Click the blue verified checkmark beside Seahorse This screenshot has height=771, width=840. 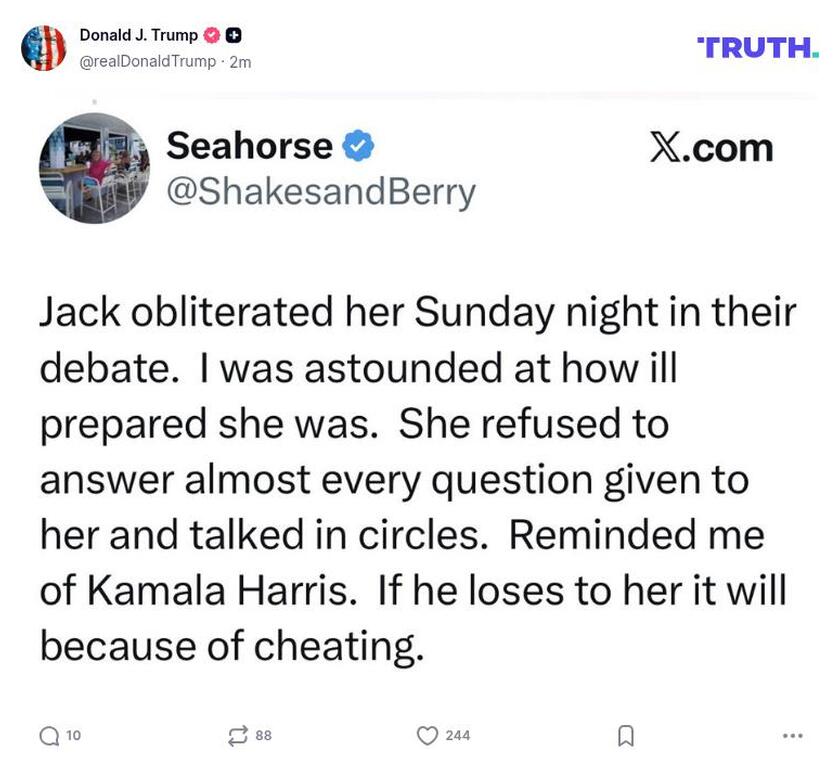[358, 147]
